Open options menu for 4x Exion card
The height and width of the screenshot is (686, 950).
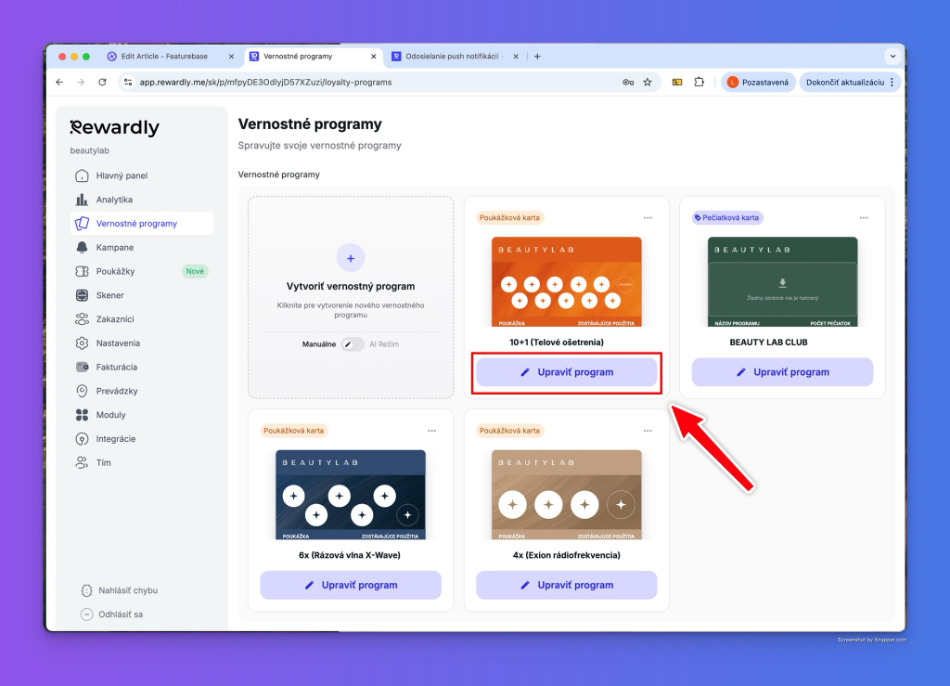648,431
